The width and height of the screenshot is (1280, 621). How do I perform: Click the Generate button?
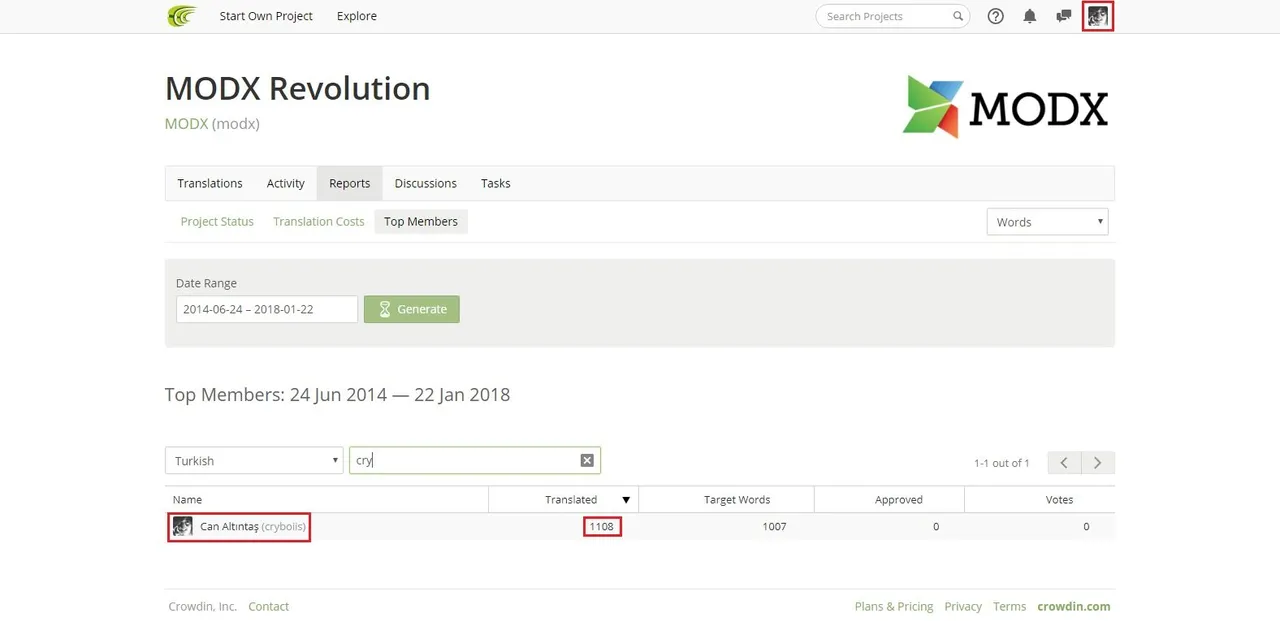(x=412, y=309)
